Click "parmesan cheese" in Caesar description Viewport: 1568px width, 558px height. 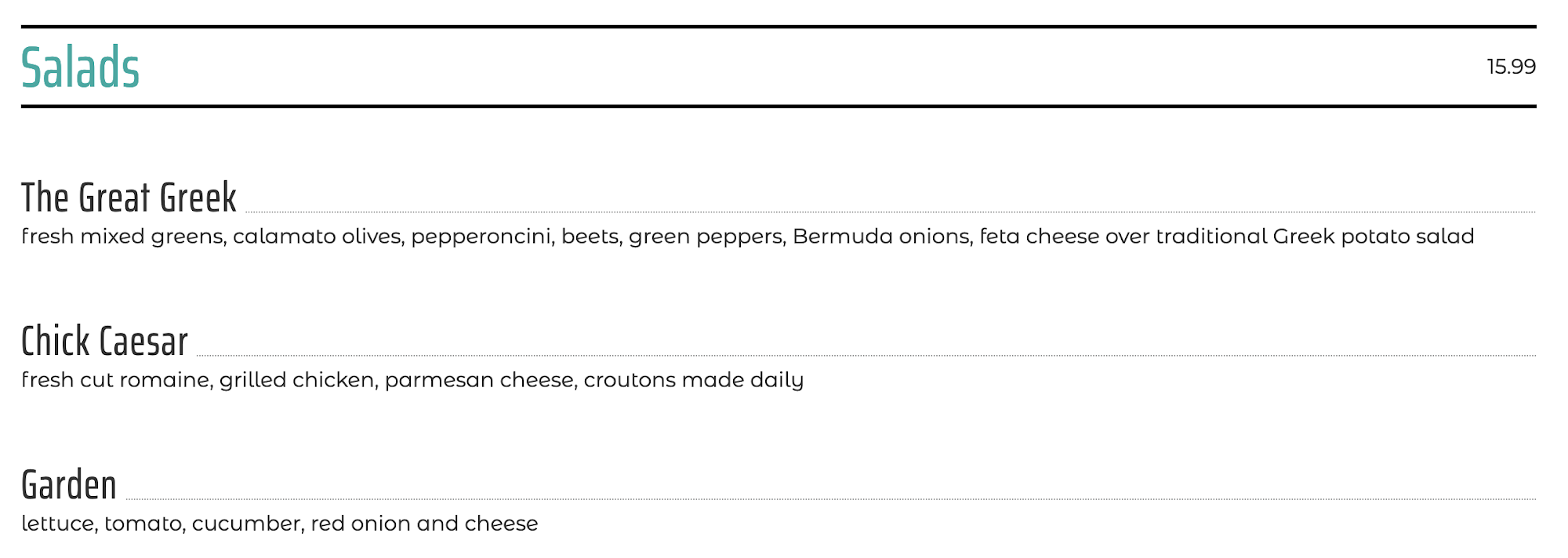point(479,380)
